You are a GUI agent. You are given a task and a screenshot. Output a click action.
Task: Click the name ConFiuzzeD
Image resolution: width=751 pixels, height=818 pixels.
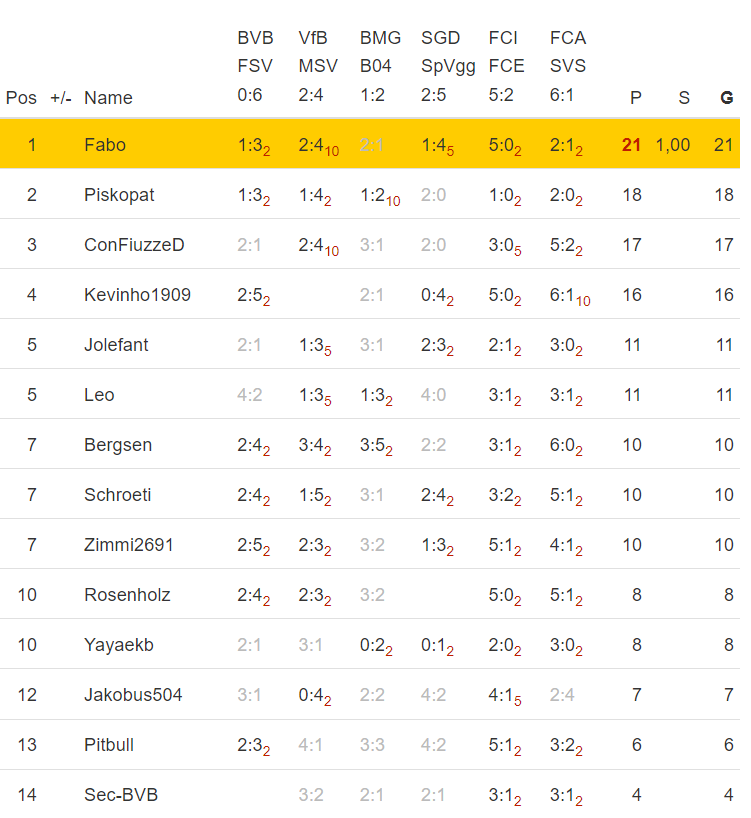click(x=134, y=245)
